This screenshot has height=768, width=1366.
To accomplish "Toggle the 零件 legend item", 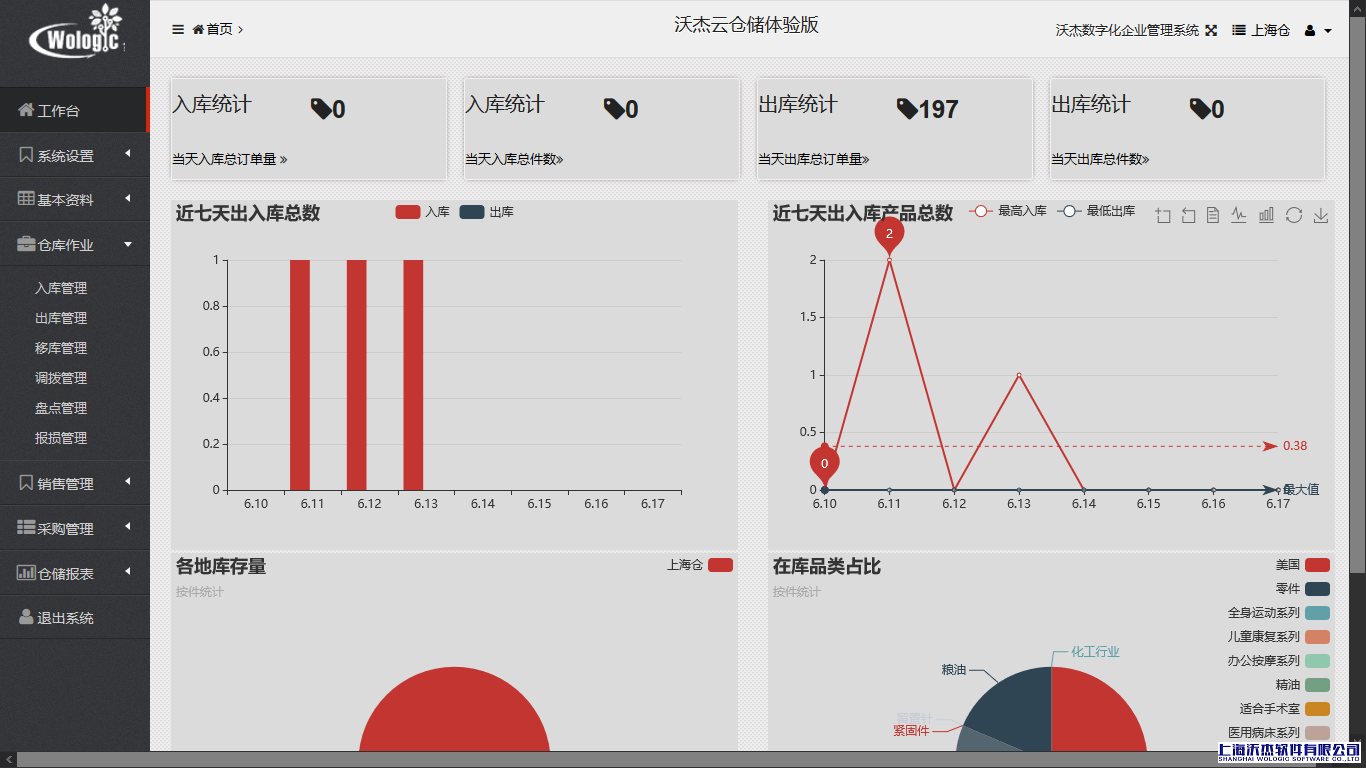I will [1303, 589].
